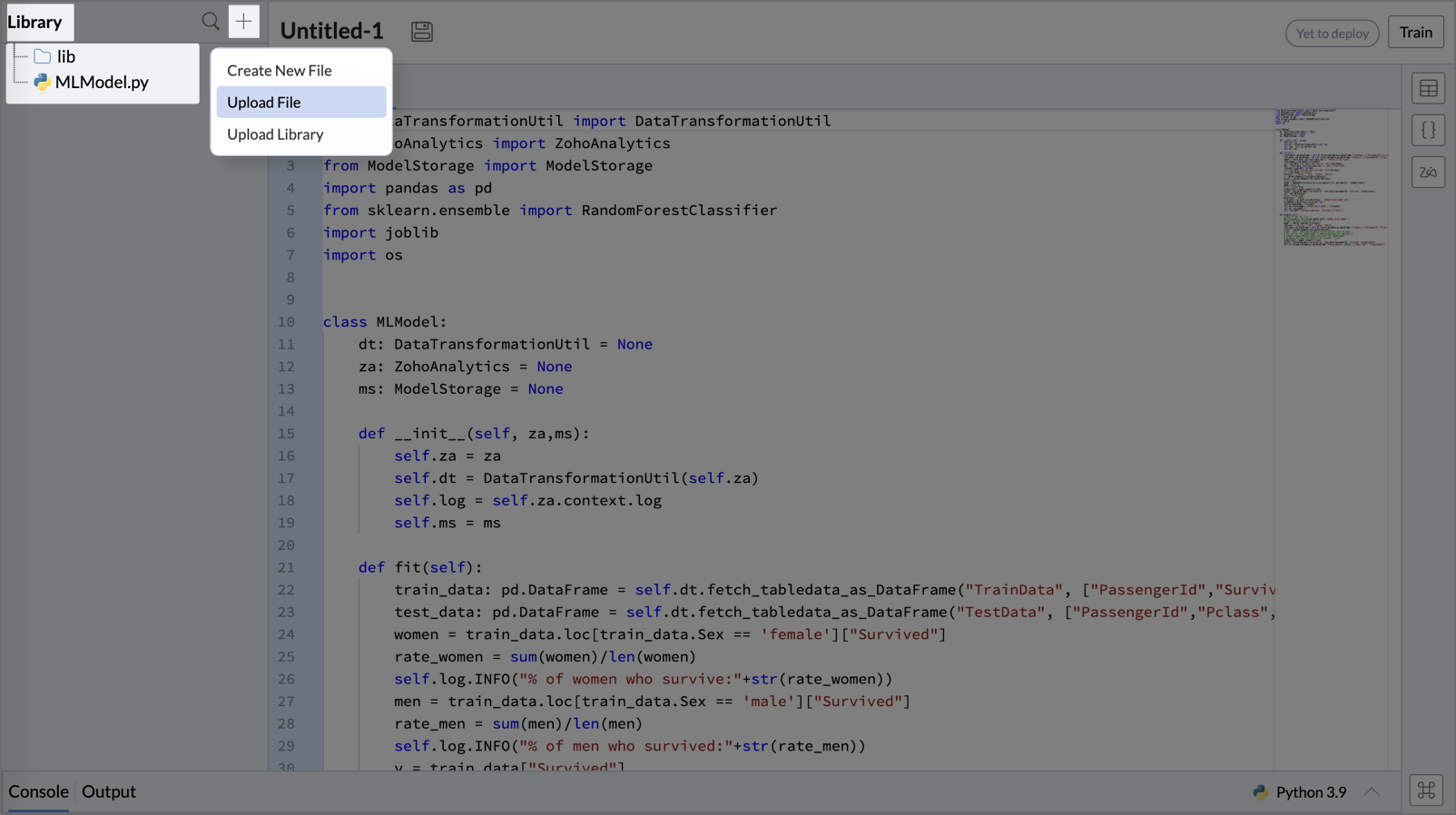
Task: Click "self.log = self.za.context.log" line
Action: pyautogui.click(x=527, y=501)
